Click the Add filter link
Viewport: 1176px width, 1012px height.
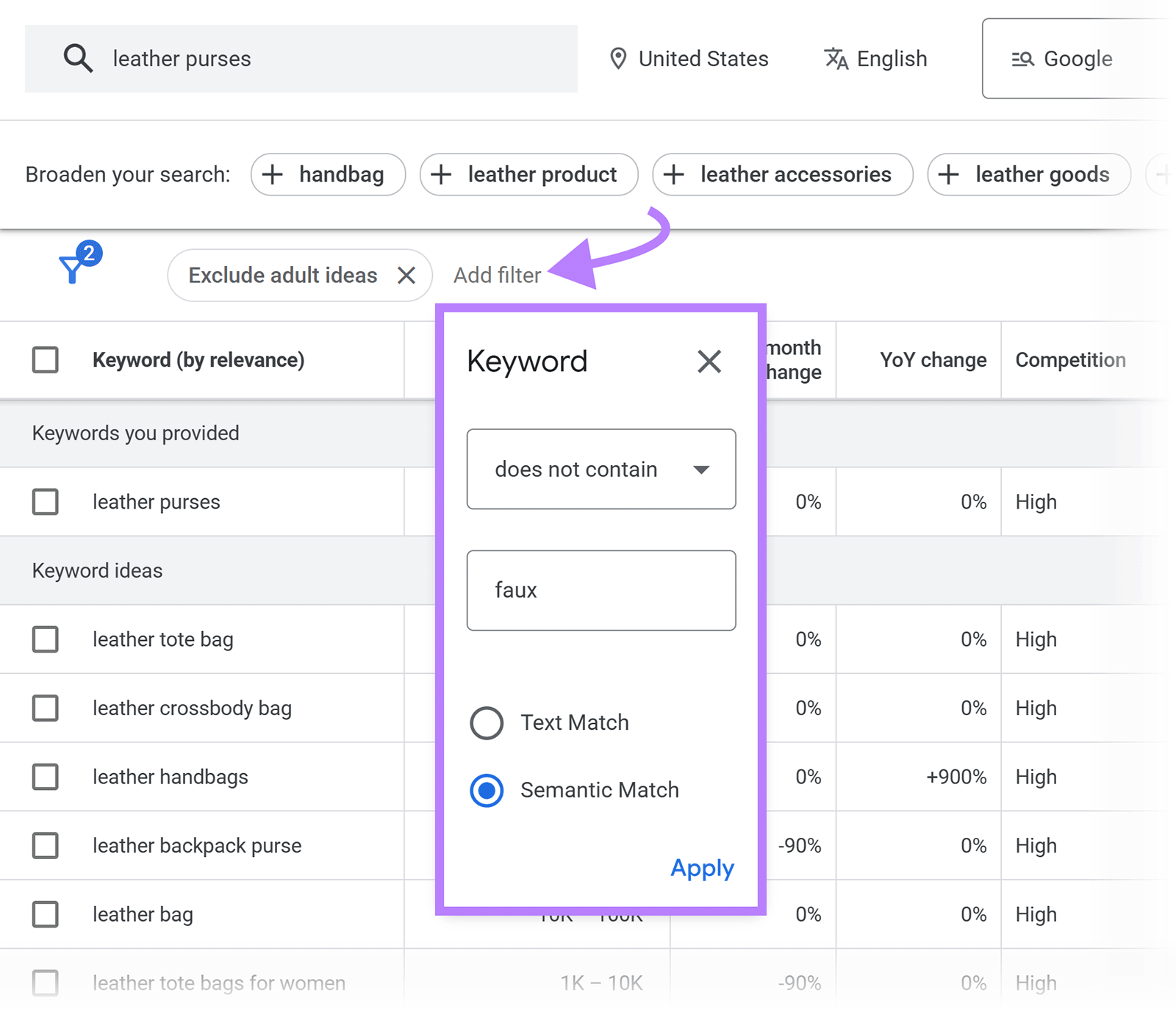(x=497, y=275)
